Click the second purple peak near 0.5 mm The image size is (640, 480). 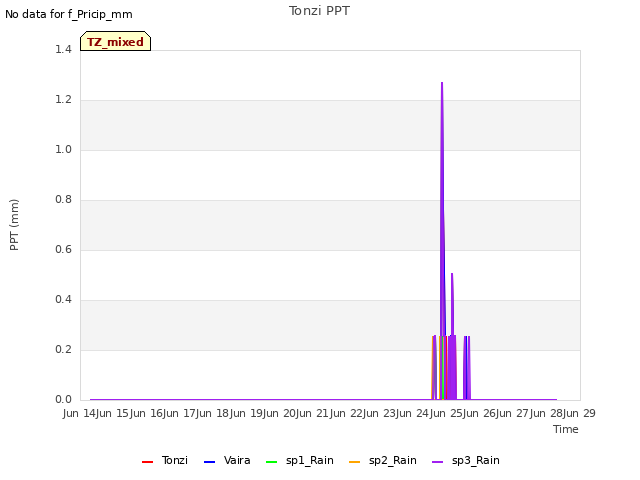(452, 274)
